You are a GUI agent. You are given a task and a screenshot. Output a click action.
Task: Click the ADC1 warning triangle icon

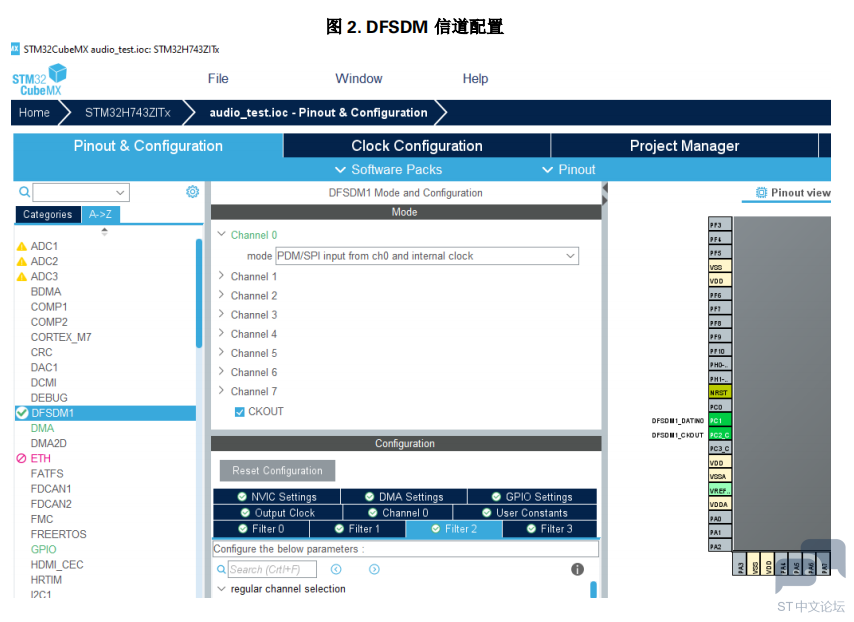22,246
